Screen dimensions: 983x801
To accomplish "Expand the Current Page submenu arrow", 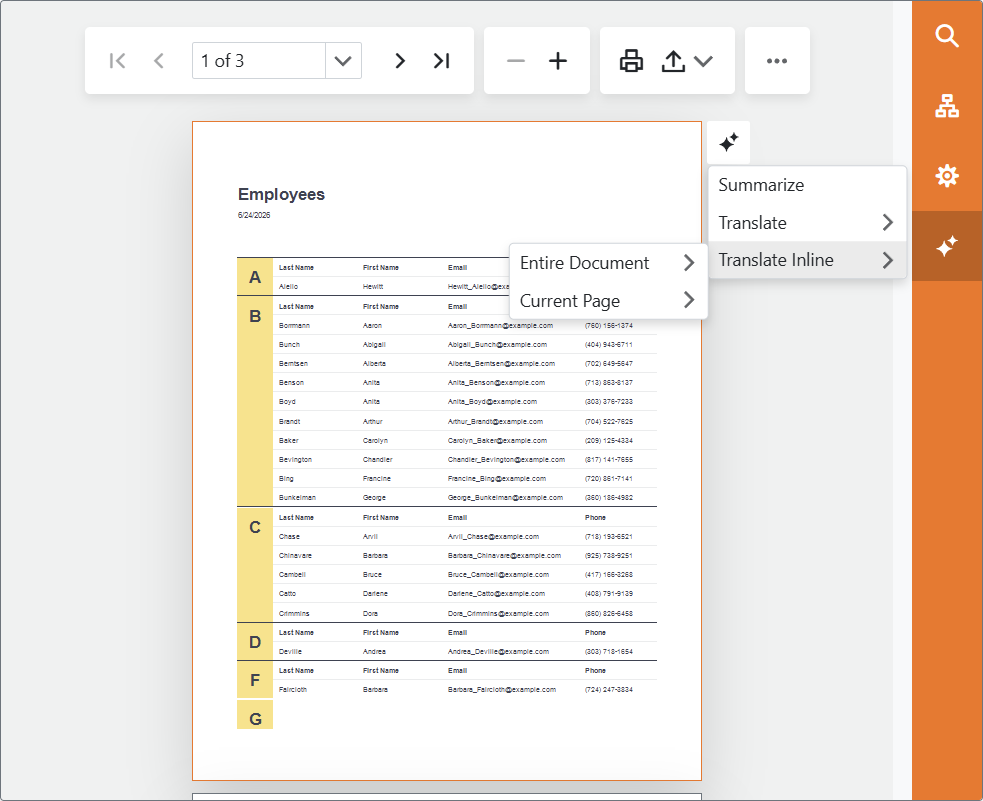I will pyautogui.click(x=689, y=300).
